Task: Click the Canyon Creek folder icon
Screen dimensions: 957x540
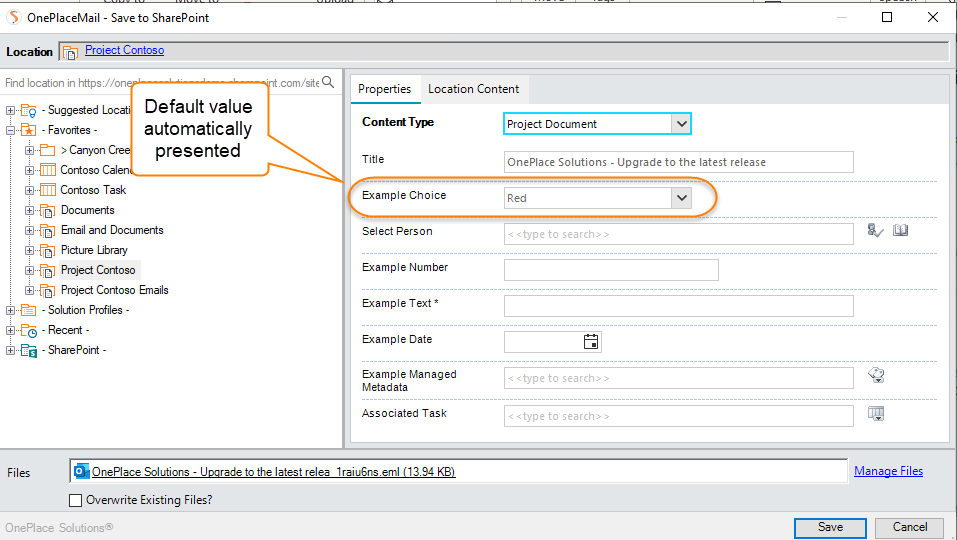Action: pos(48,150)
